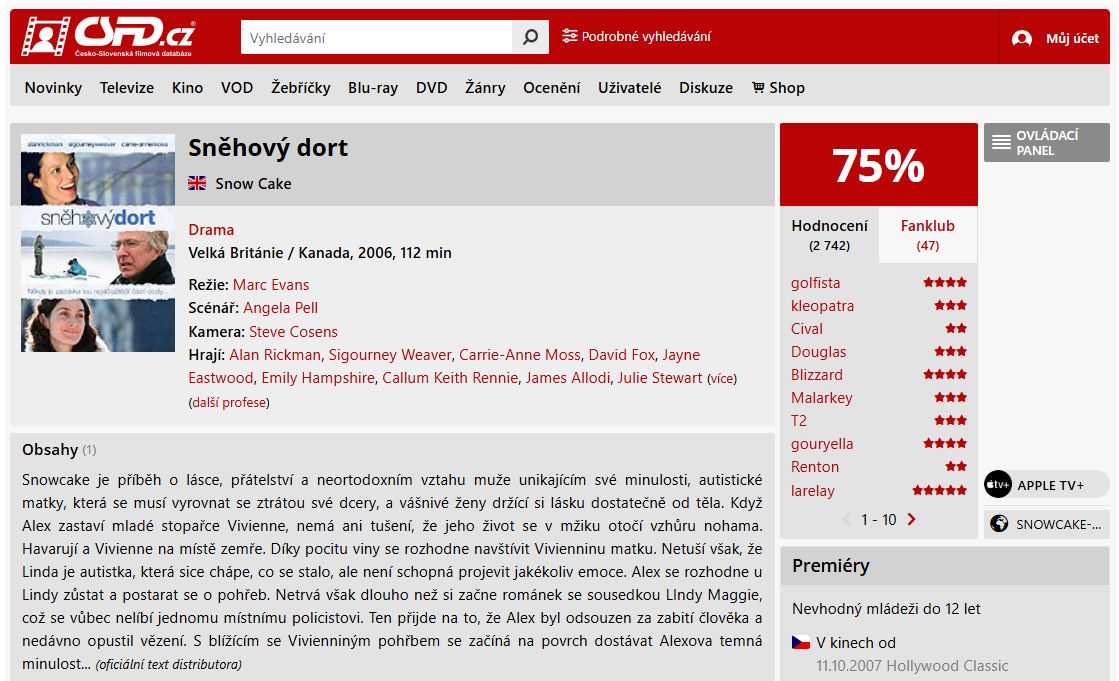Open Sigourney Weaver's profile
This screenshot has width=1119, height=681.
[x=390, y=355]
